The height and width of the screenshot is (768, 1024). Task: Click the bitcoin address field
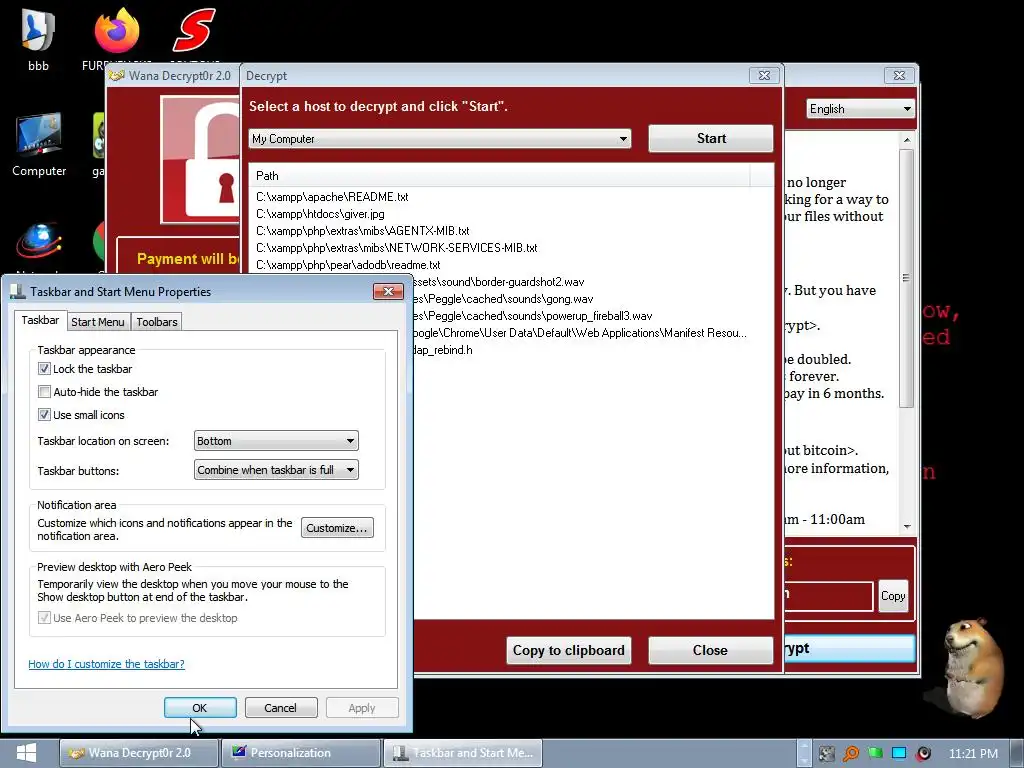click(828, 596)
